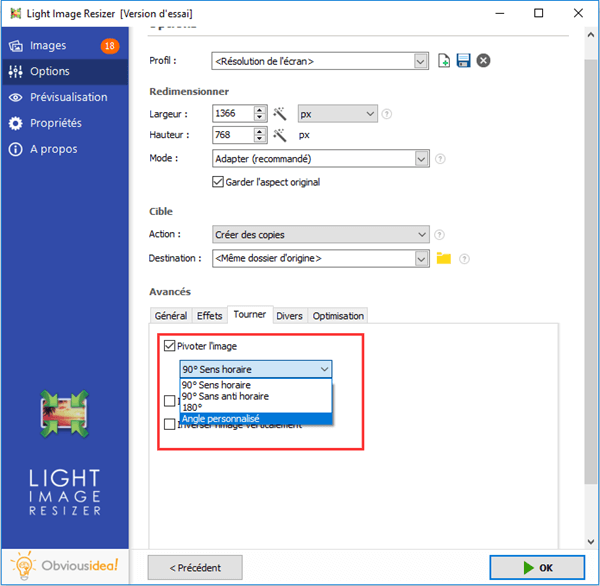Switch to the Général tab
This screenshot has width=600, height=586.
(x=171, y=316)
